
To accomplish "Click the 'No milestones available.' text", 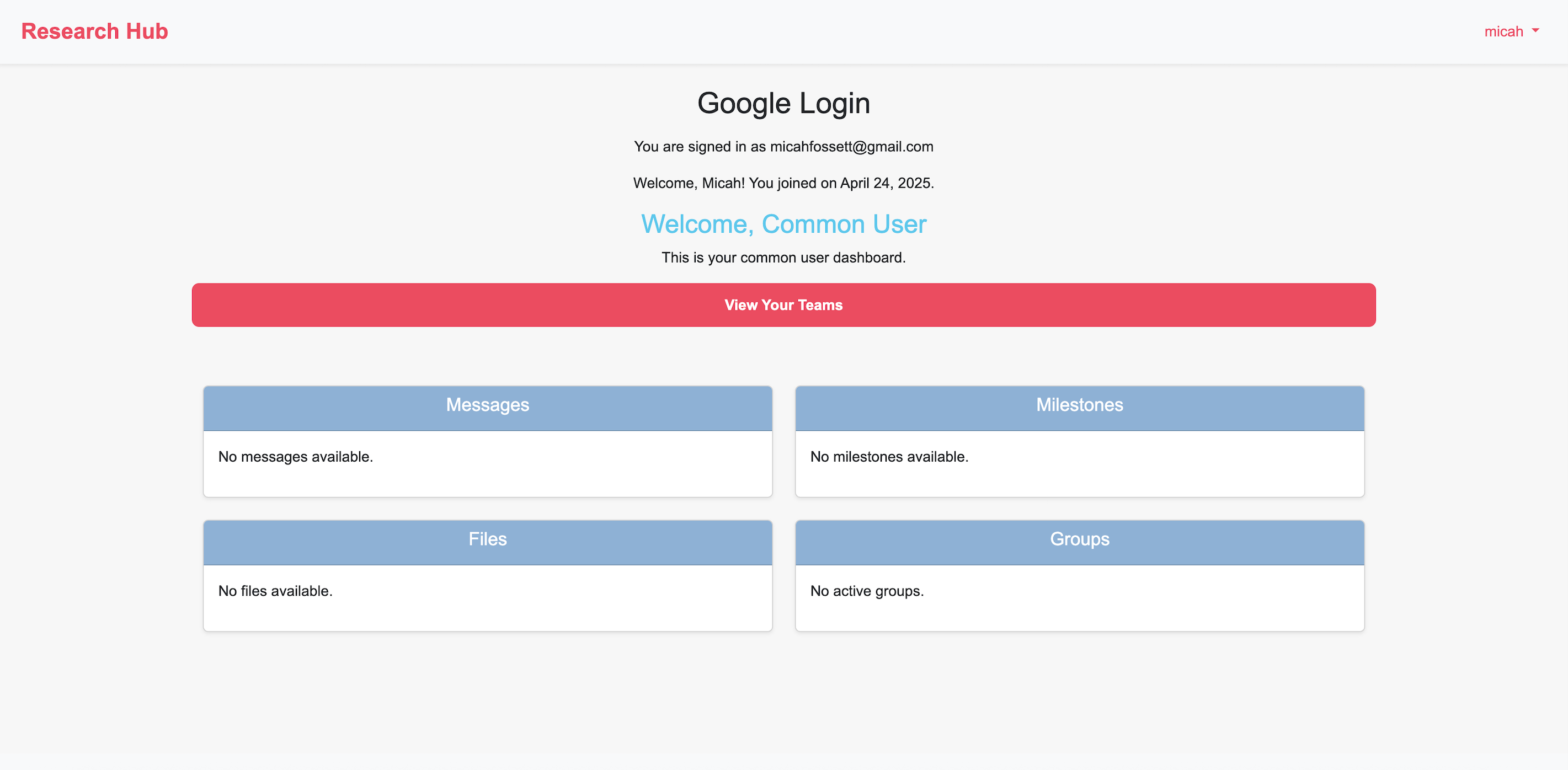I will 889,457.
